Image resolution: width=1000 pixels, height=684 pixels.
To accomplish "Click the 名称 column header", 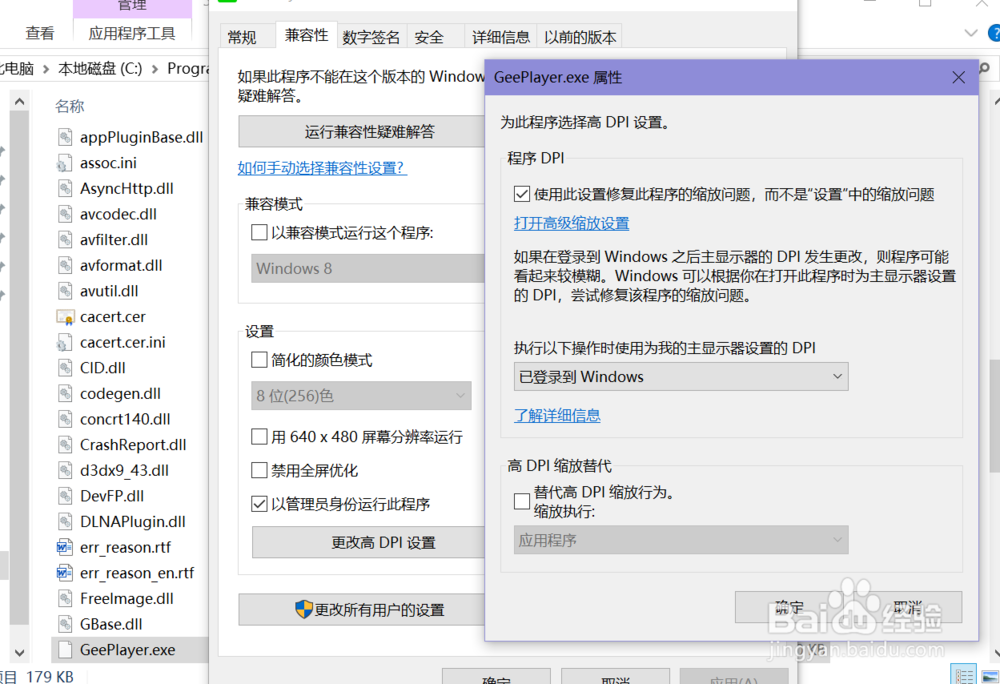I will [x=70, y=106].
